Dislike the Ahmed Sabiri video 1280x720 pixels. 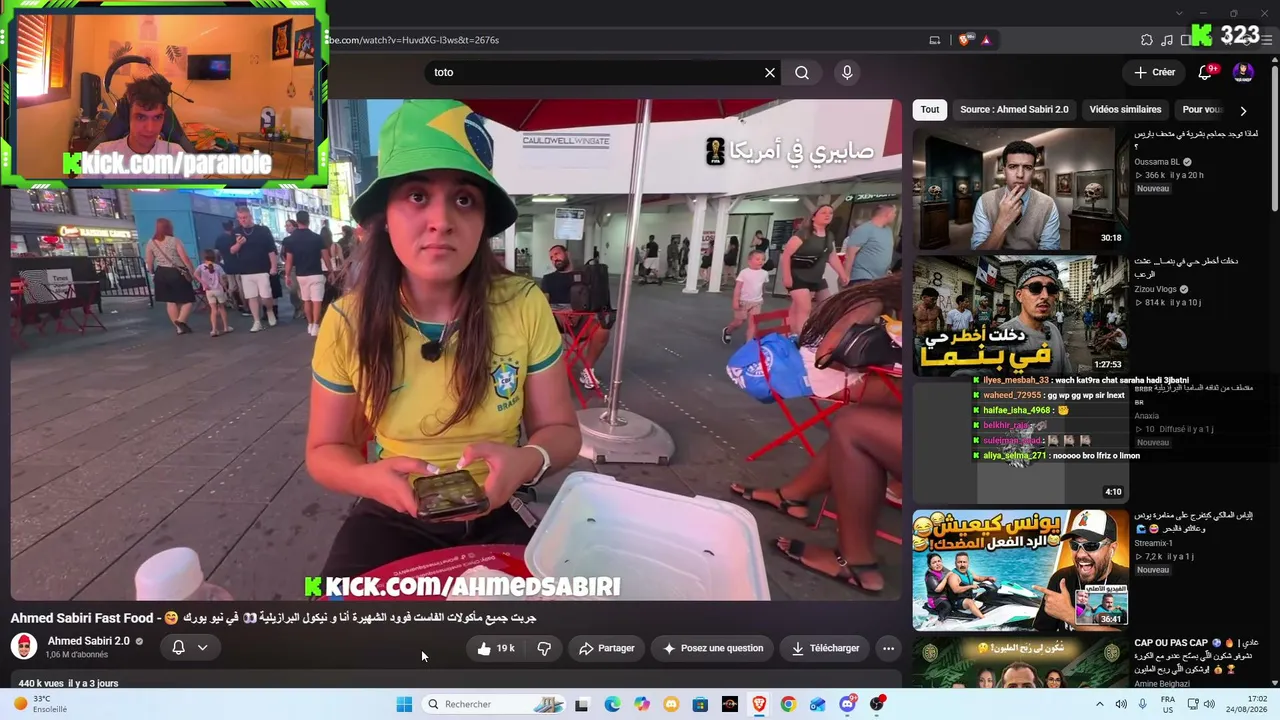pyautogui.click(x=544, y=648)
